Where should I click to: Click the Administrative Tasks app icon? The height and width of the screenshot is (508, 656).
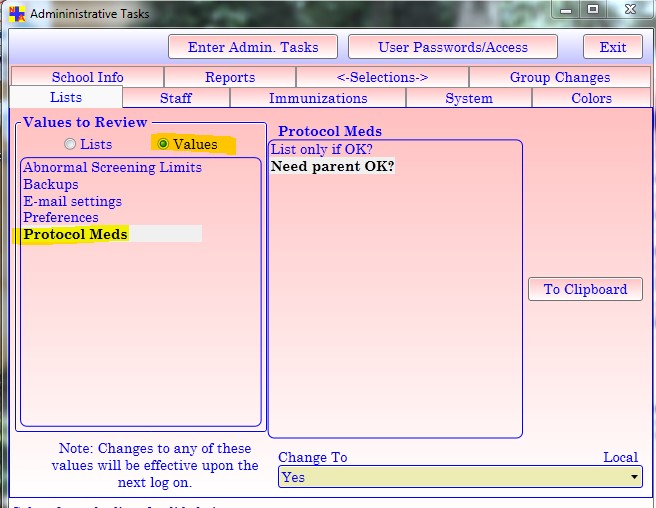(17, 13)
